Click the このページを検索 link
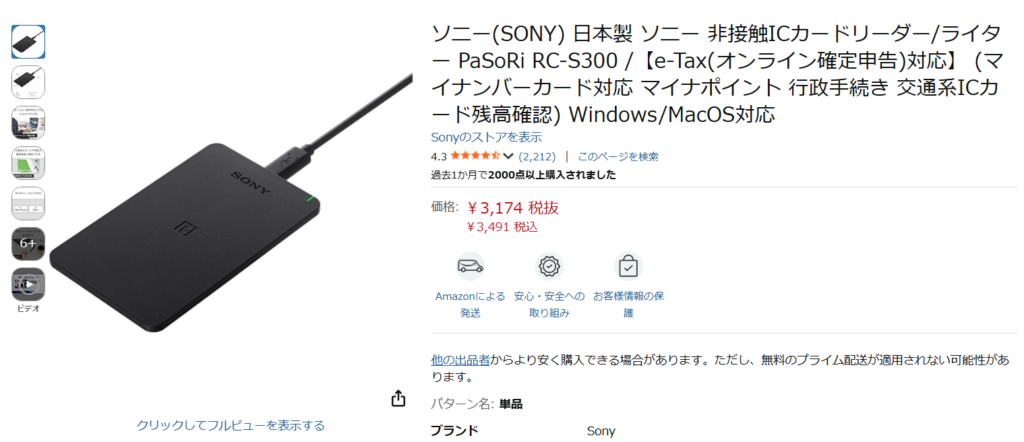 coord(618,156)
